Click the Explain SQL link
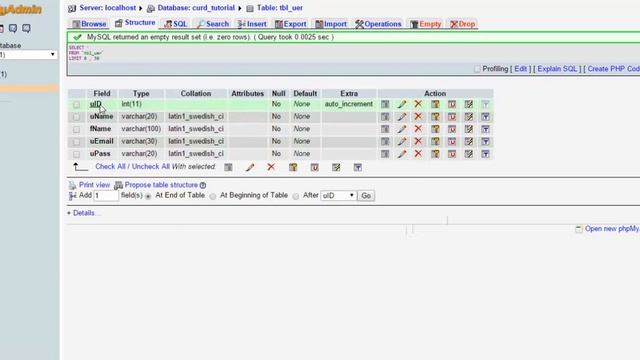The width and height of the screenshot is (640, 360). point(557,69)
